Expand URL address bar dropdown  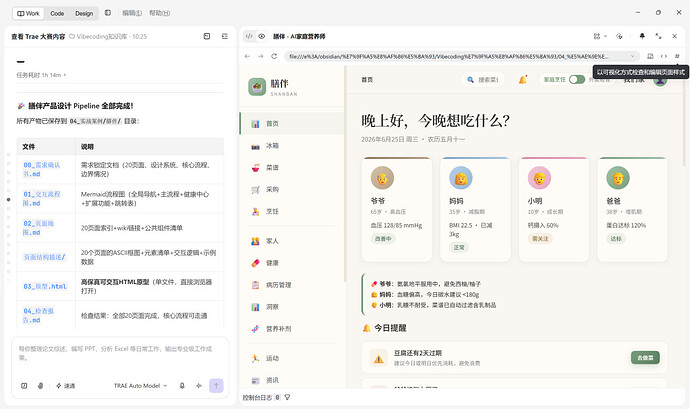coord(632,56)
